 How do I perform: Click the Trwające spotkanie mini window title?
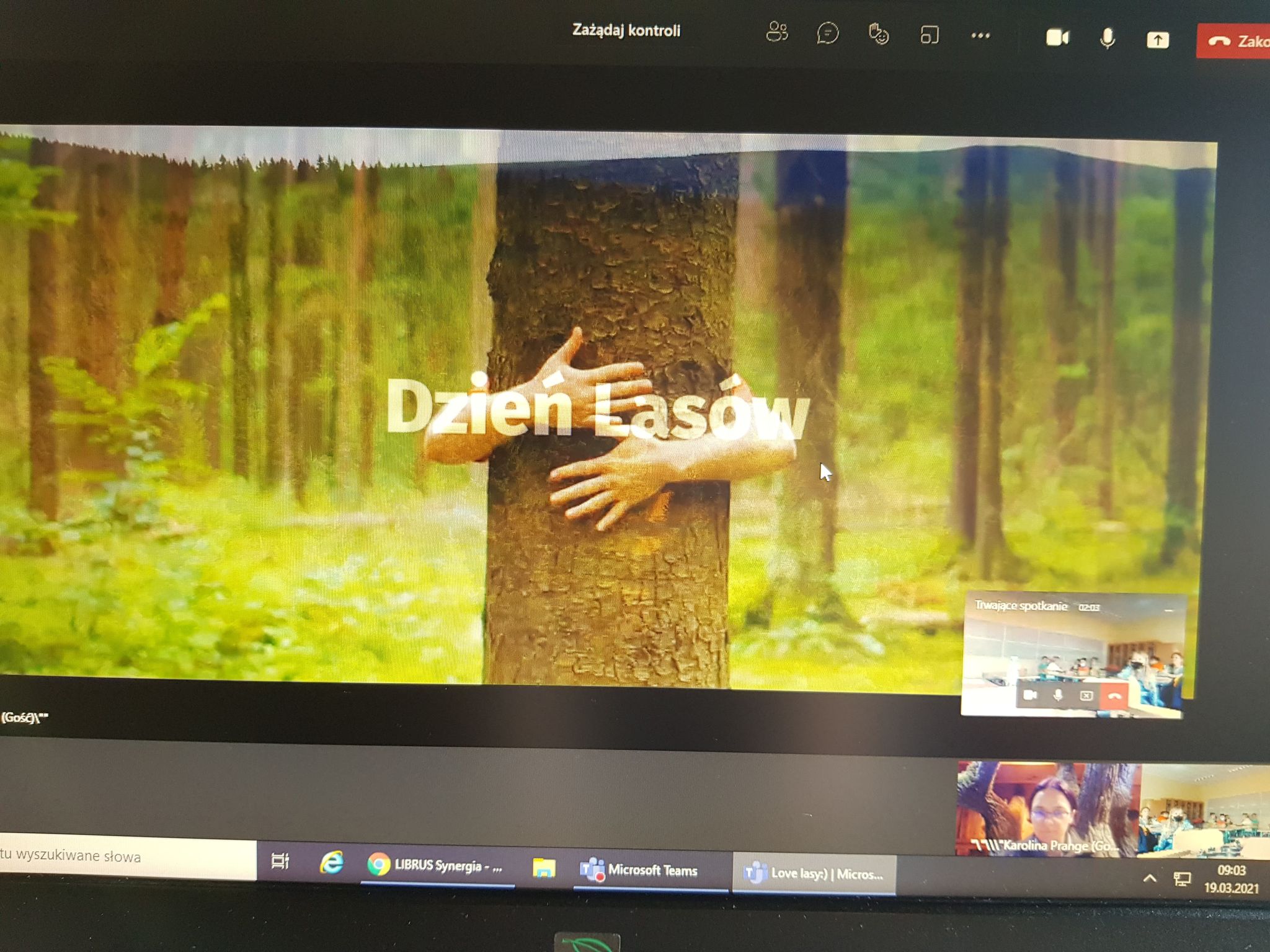click(x=1021, y=606)
